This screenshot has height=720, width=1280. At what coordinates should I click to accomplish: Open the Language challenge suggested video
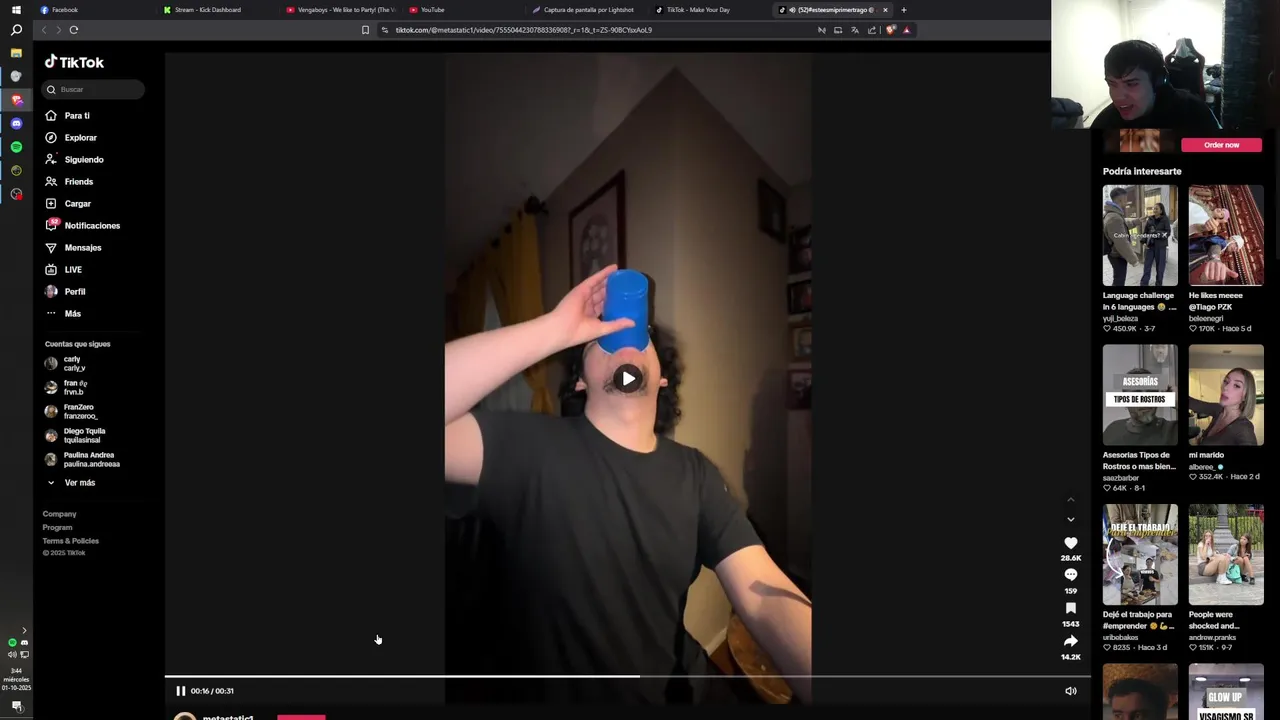[x=1140, y=235]
